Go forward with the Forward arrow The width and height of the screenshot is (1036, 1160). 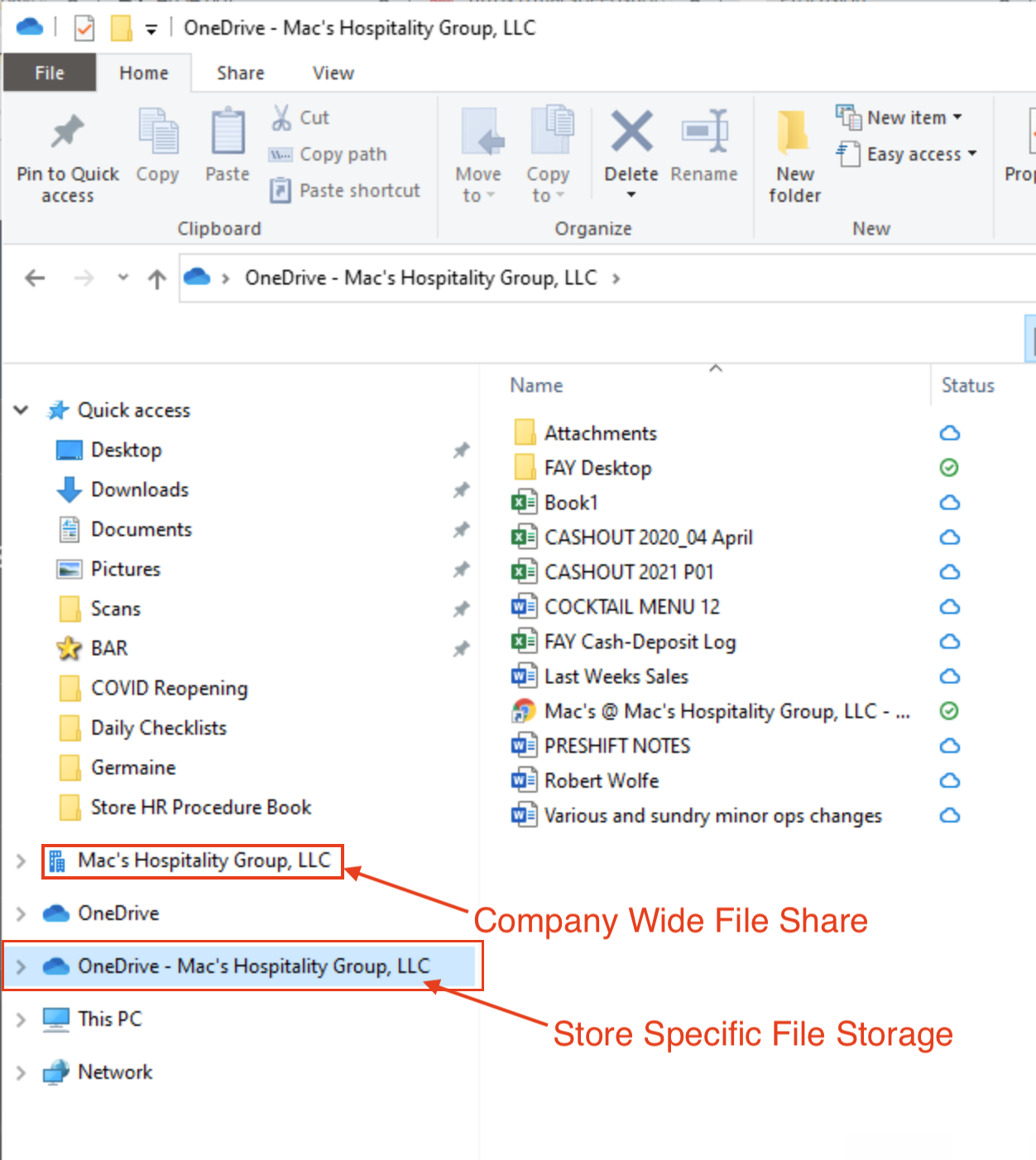coord(84,277)
